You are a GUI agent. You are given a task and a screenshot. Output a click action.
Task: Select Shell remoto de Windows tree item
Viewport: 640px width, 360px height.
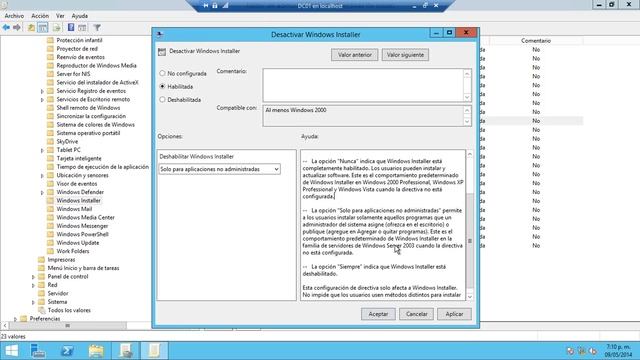(88, 108)
